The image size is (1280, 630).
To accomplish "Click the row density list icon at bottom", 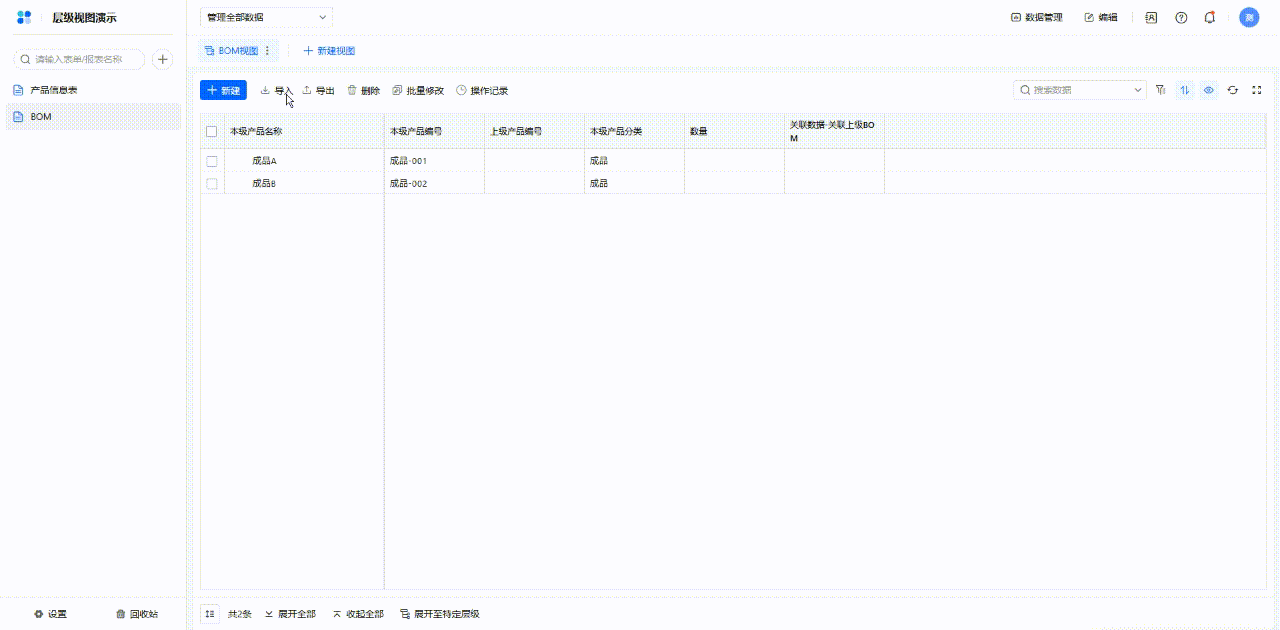I will (210, 614).
